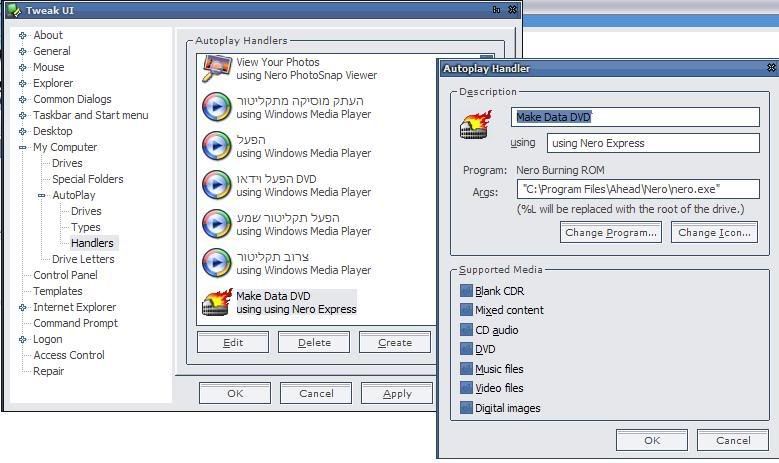
Task: Expand the Logon tree node
Action: click(22, 339)
